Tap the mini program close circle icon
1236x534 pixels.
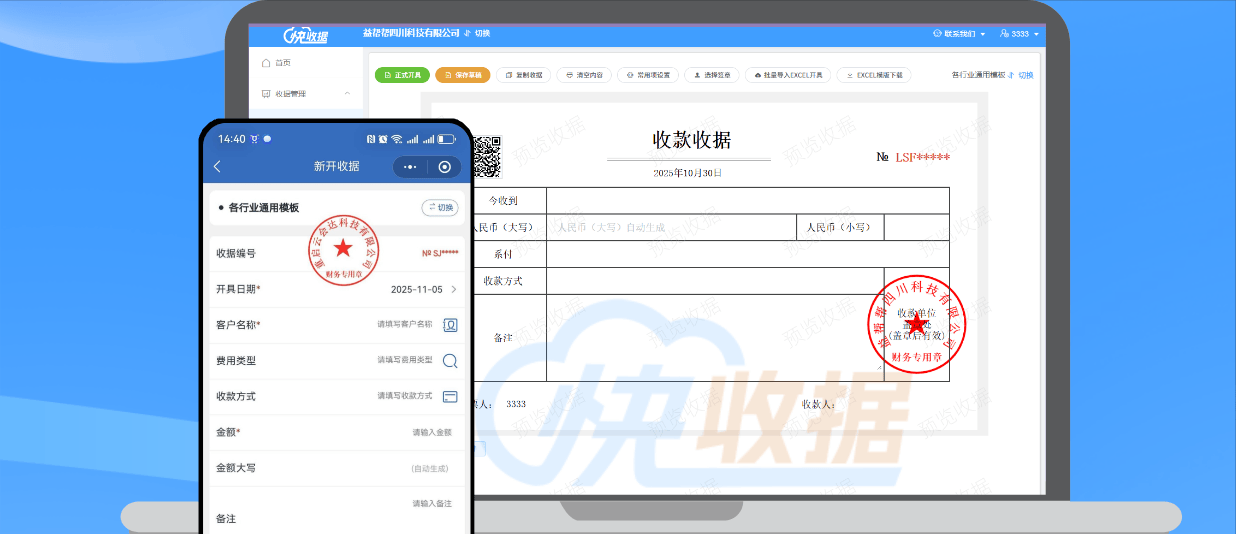point(445,166)
